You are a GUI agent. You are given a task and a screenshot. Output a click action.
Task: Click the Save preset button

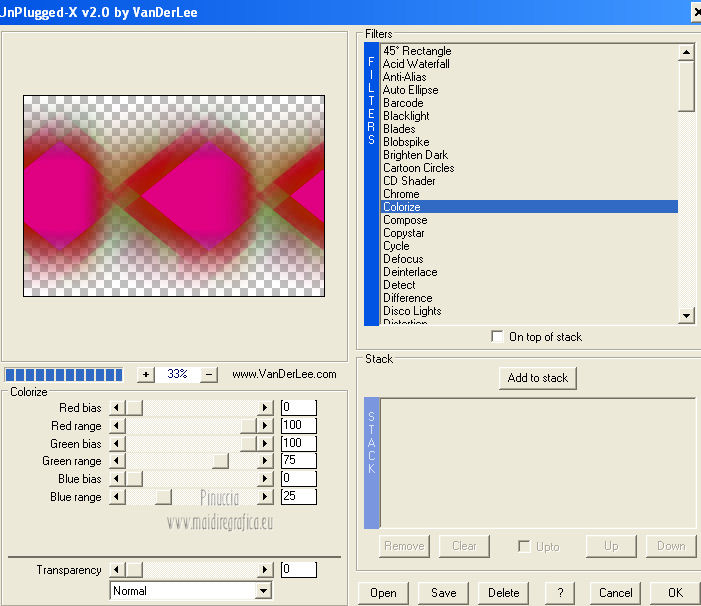tap(443, 593)
